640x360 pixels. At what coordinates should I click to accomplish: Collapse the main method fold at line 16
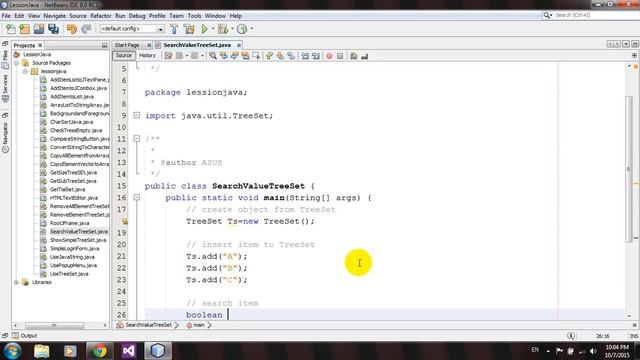(x=137, y=198)
